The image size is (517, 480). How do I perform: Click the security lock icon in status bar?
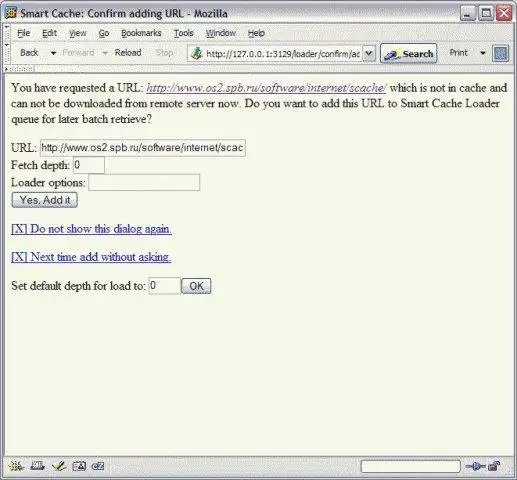coord(494,466)
